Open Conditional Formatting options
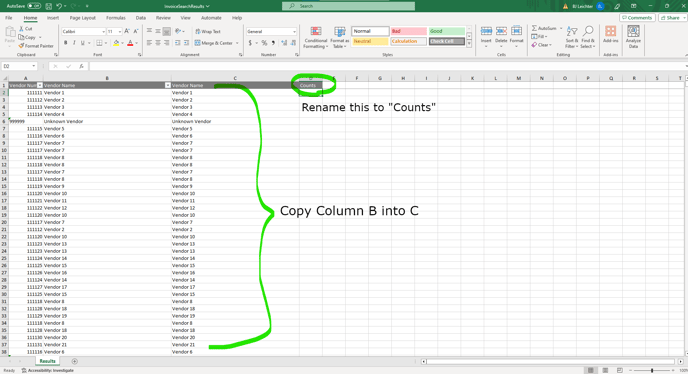Viewport: 688px width, 374px height. 315,37
